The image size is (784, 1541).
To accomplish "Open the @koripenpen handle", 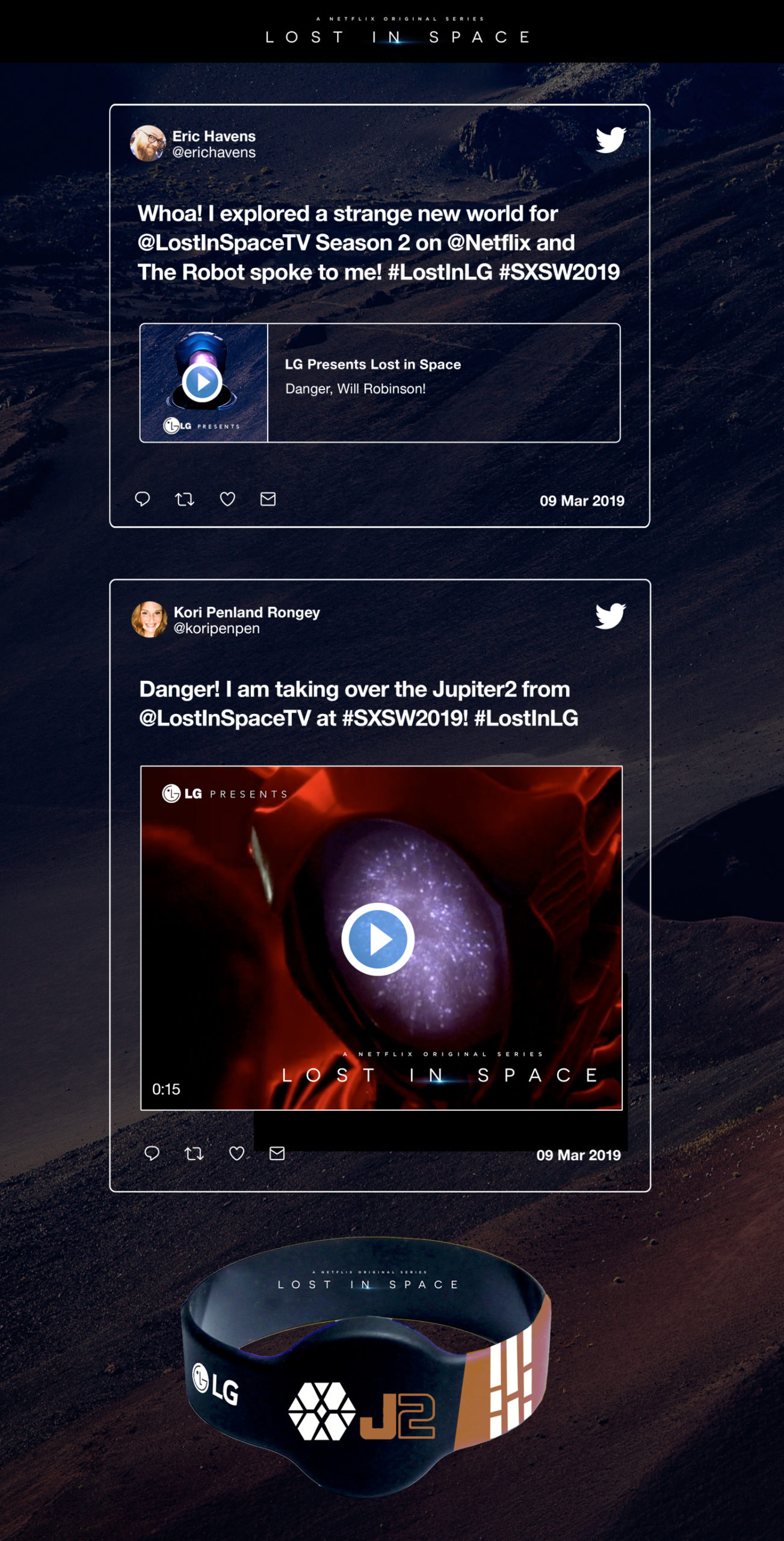I will (217, 628).
